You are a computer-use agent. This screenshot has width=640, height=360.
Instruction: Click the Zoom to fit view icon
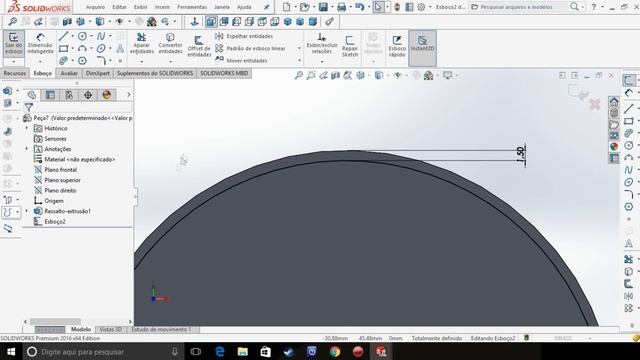click(x=299, y=75)
